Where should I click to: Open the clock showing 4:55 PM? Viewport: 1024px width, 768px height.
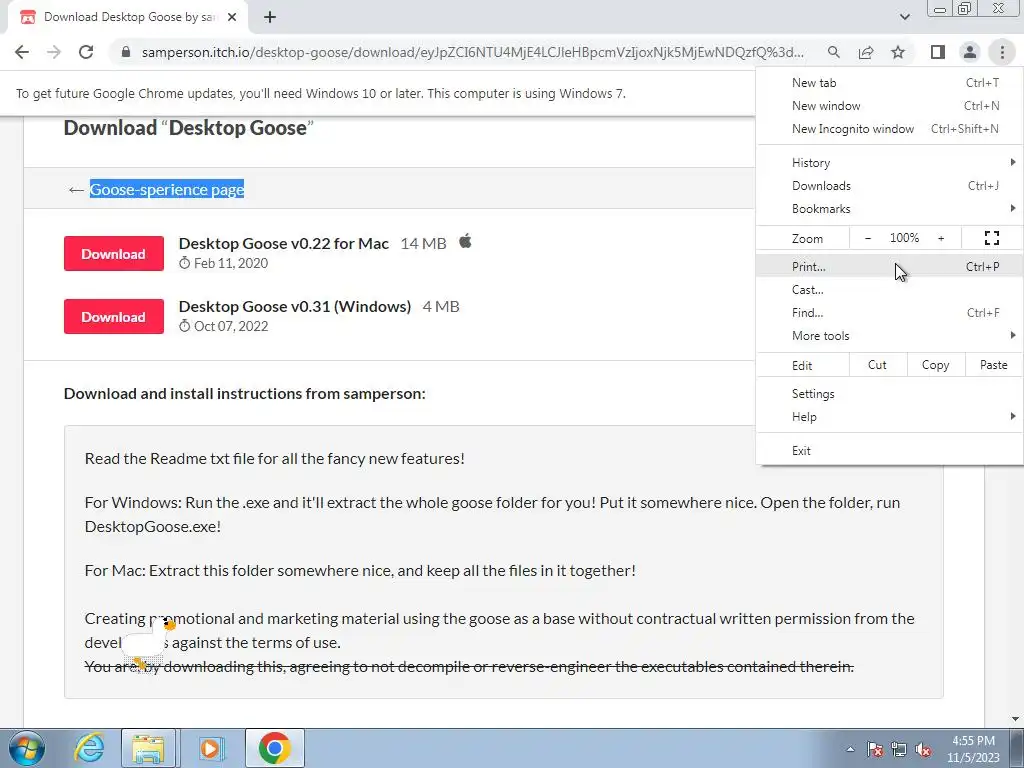[973, 749]
